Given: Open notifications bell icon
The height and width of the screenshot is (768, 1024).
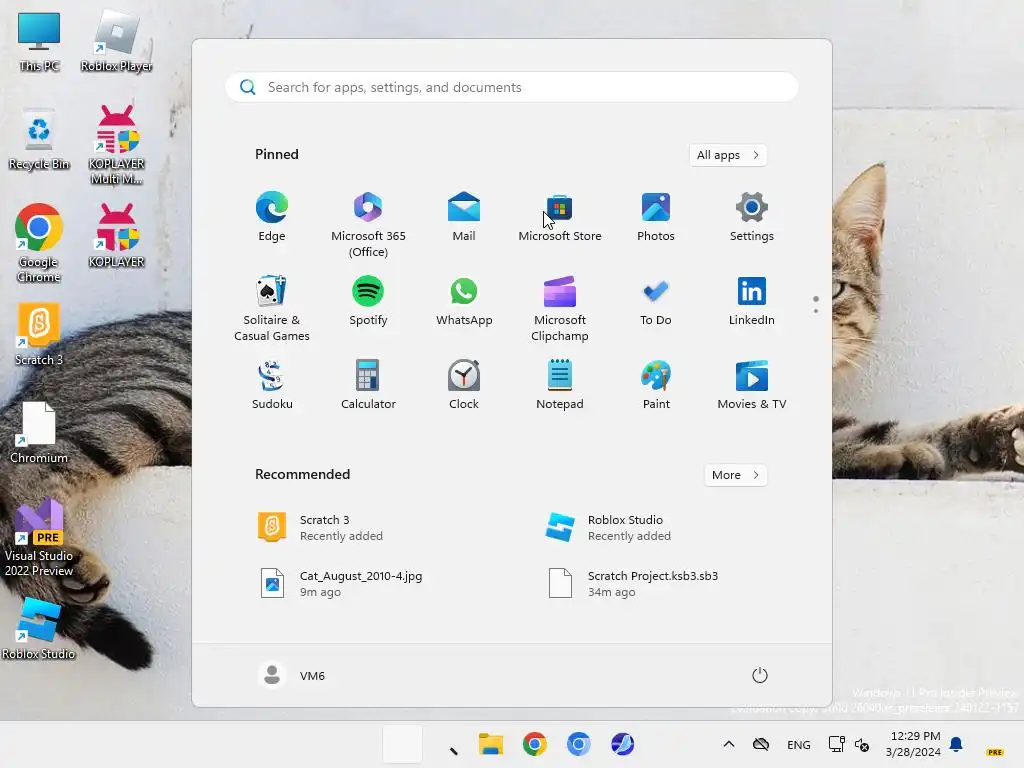Looking at the screenshot, I should (956, 744).
